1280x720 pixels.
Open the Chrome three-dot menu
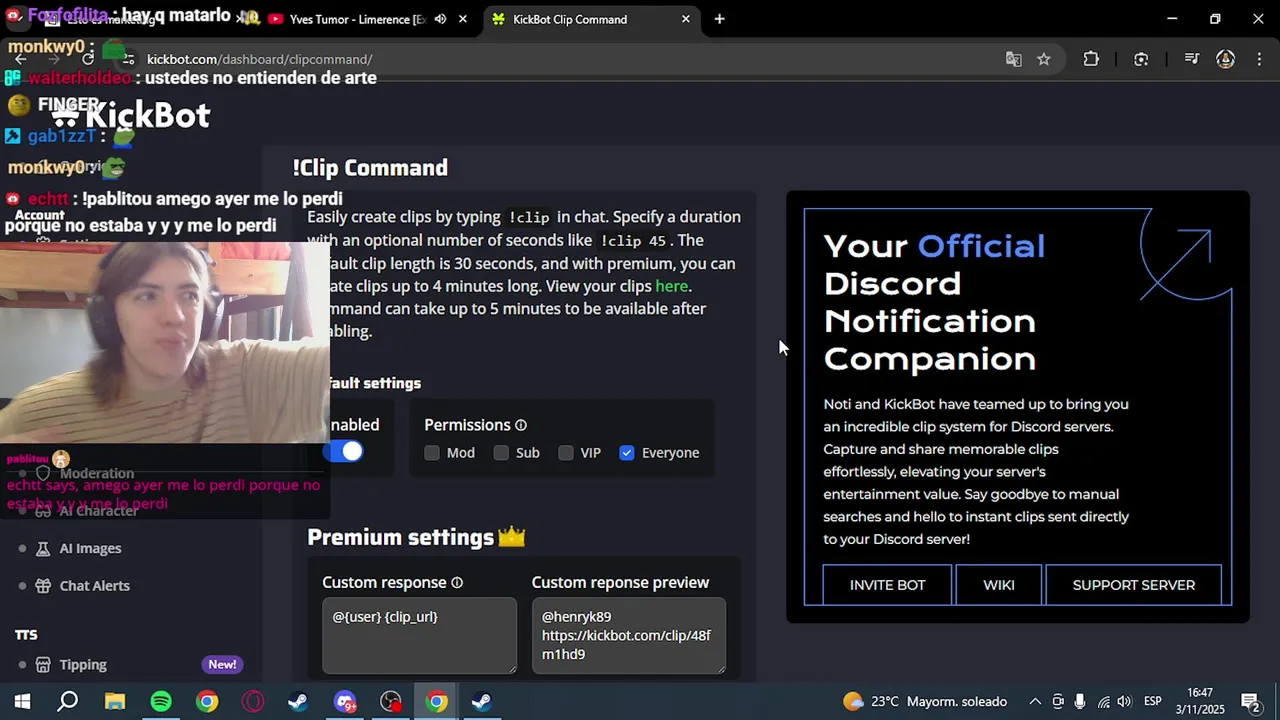(1259, 59)
